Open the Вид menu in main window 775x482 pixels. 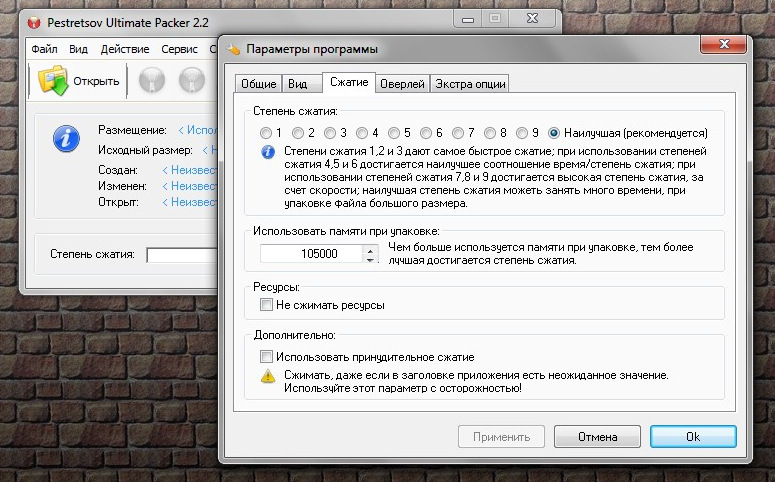point(78,49)
